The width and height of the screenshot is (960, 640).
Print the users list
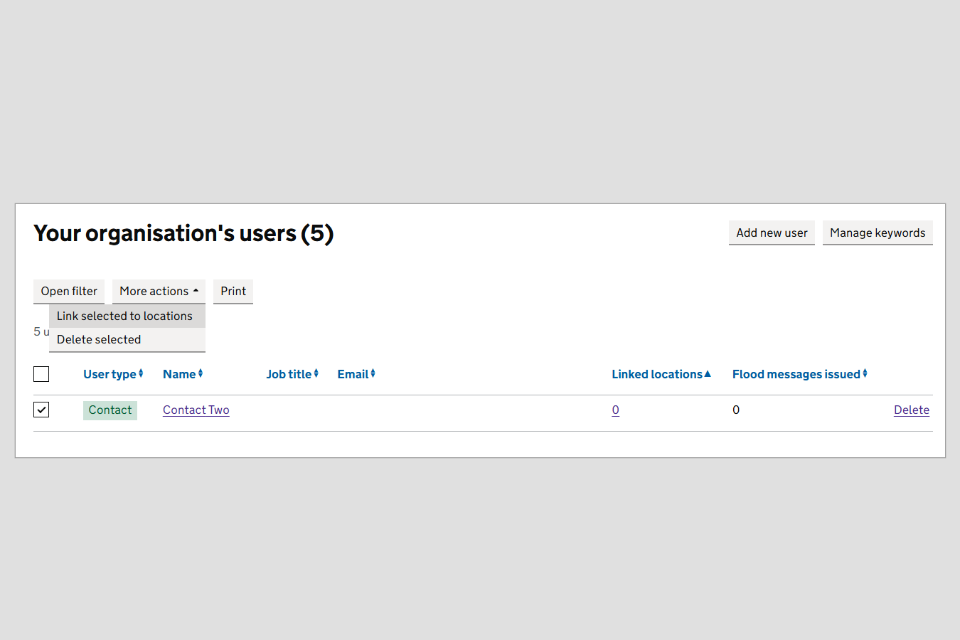[x=233, y=291]
